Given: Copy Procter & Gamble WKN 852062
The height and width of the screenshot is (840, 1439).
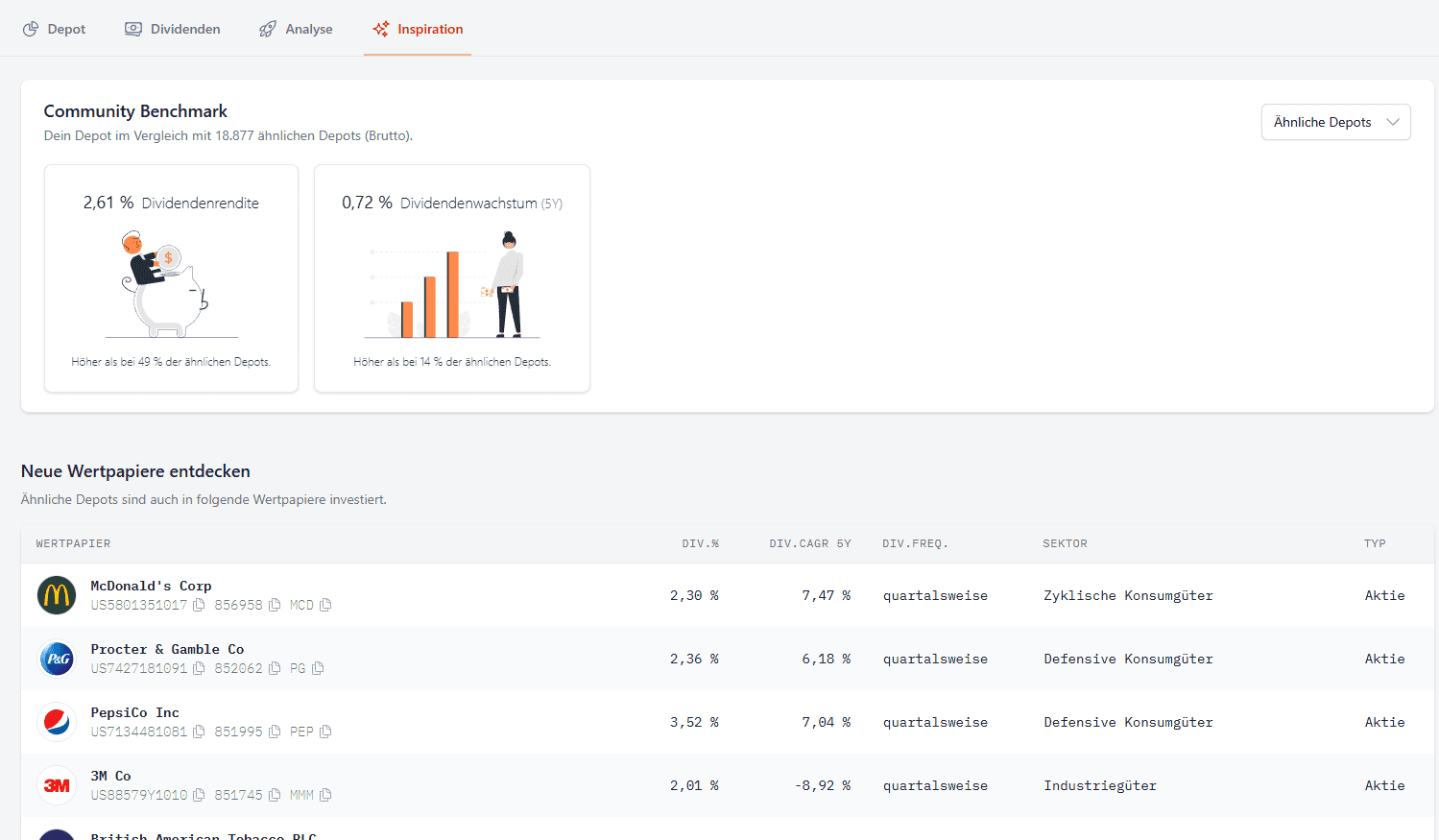Looking at the screenshot, I should [275, 668].
